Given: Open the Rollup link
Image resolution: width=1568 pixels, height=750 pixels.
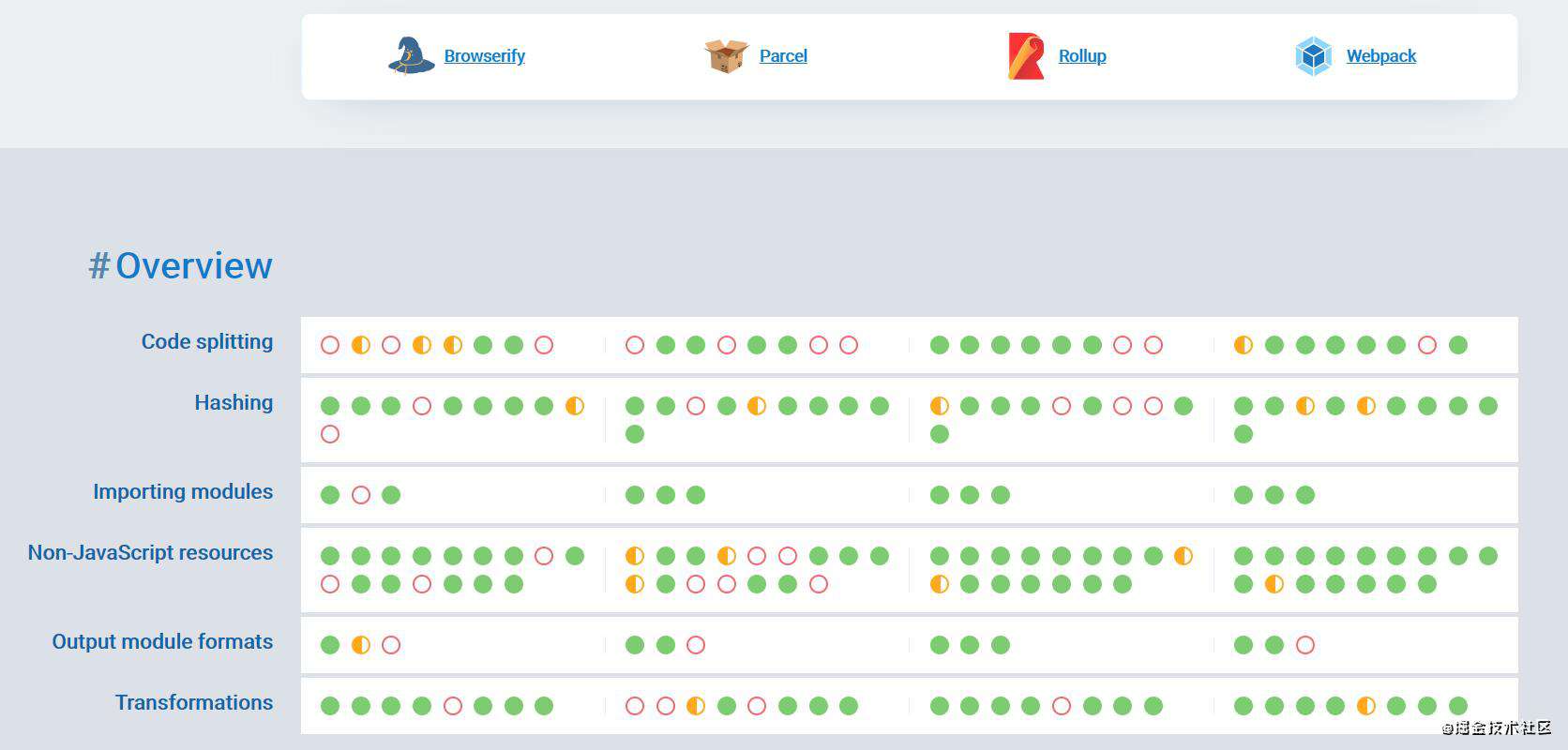Looking at the screenshot, I should point(1082,56).
